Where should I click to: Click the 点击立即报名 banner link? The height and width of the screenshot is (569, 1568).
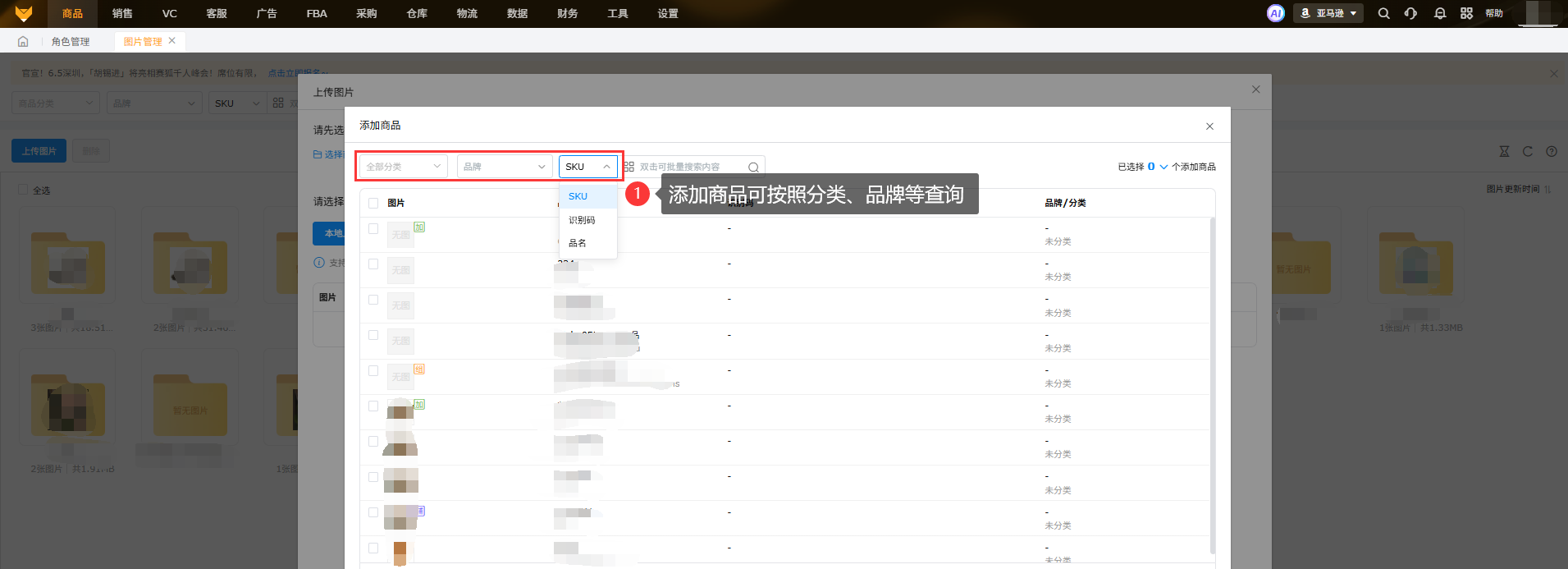pyautogui.click(x=296, y=73)
